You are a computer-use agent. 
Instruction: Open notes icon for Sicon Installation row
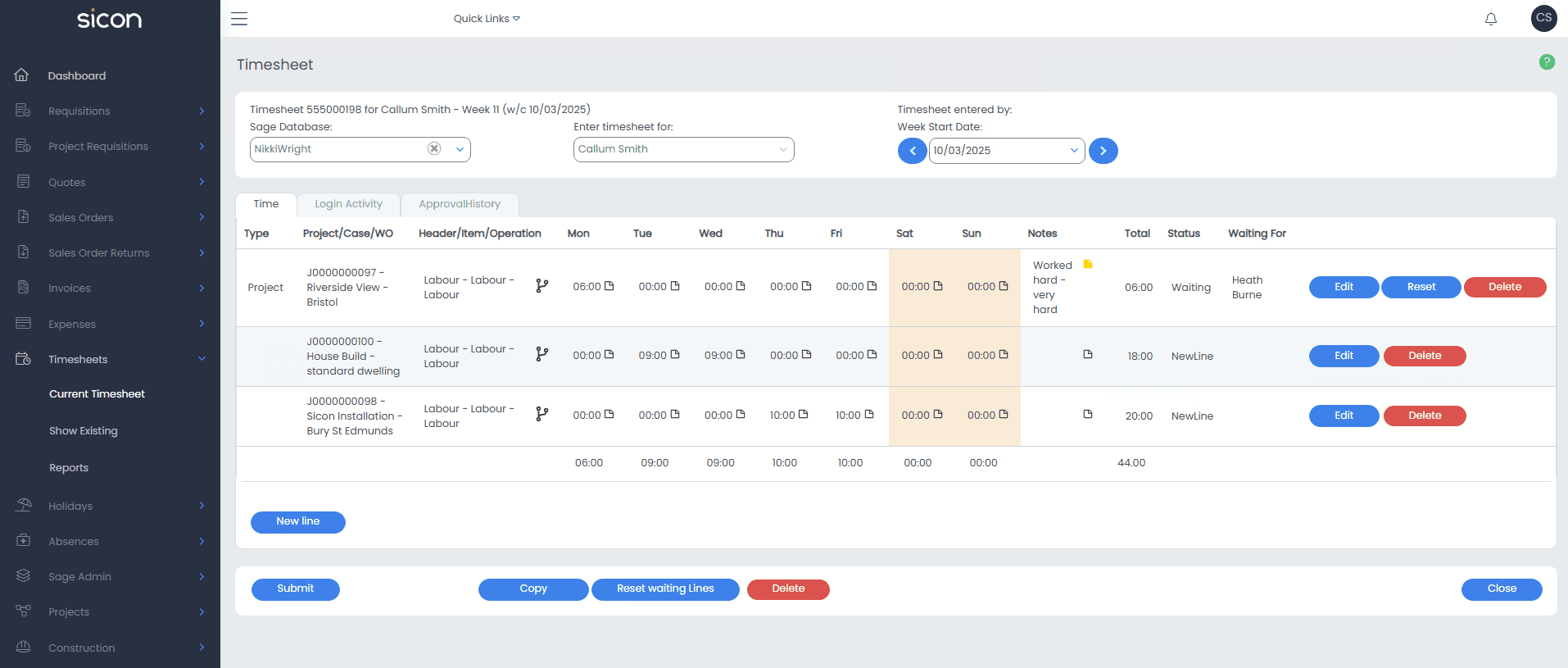pyautogui.click(x=1088, y=414)
